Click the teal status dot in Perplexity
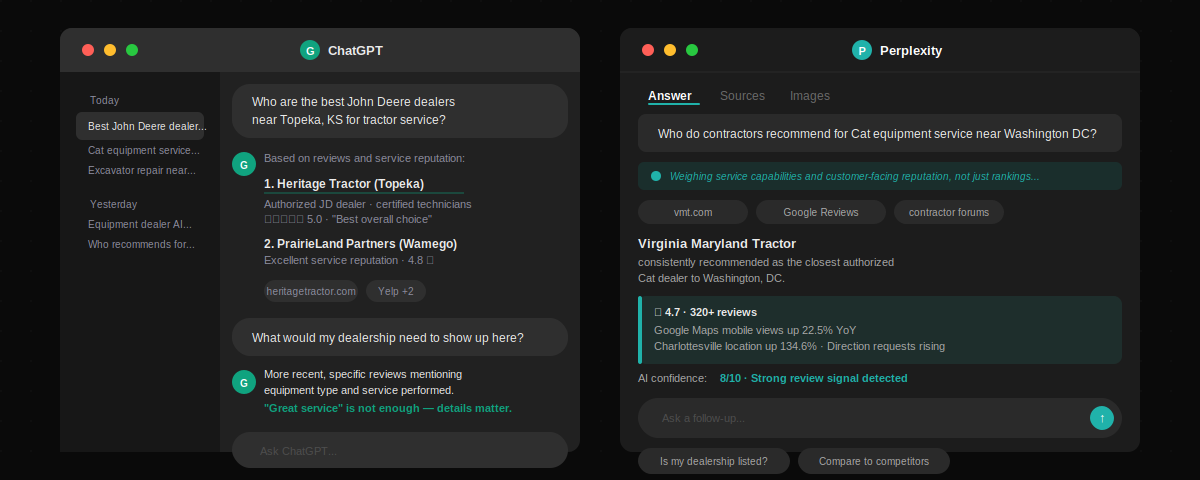Screen dimensions: 1200x480 (656, 176)
